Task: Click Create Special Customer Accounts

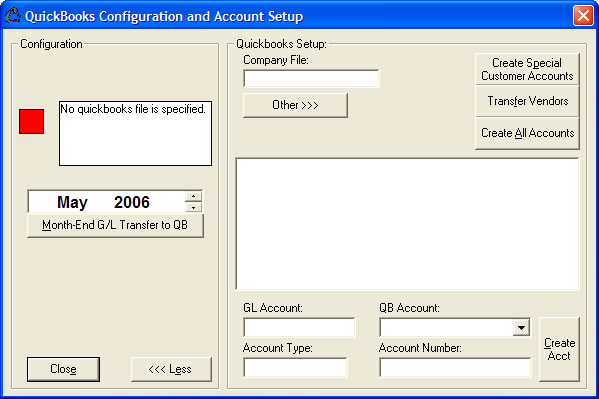Action: (x=527, y=69)
